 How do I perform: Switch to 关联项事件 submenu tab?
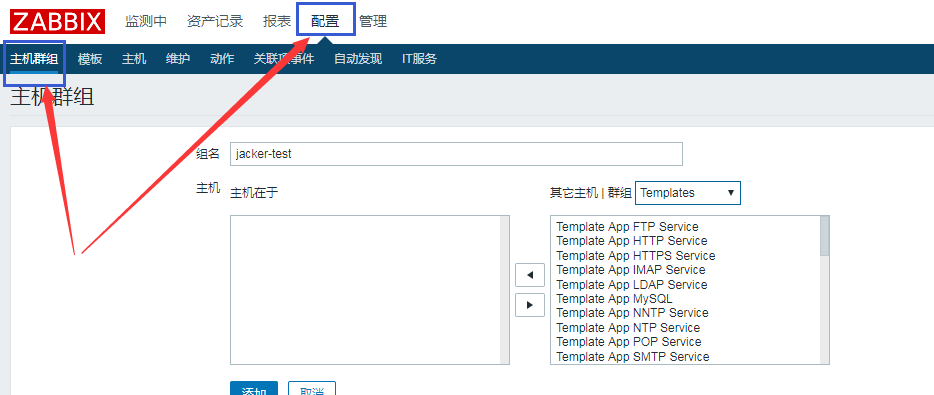(284, 59)
